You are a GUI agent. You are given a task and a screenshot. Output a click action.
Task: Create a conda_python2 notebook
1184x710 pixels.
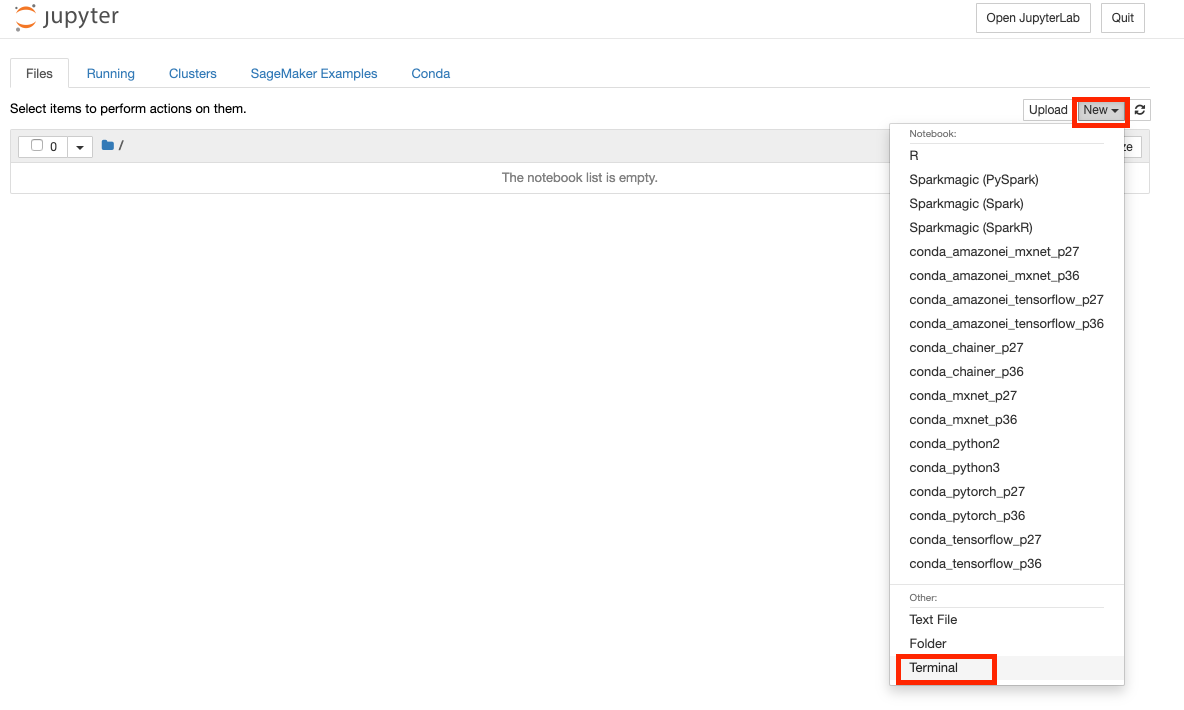(1007, 444)
